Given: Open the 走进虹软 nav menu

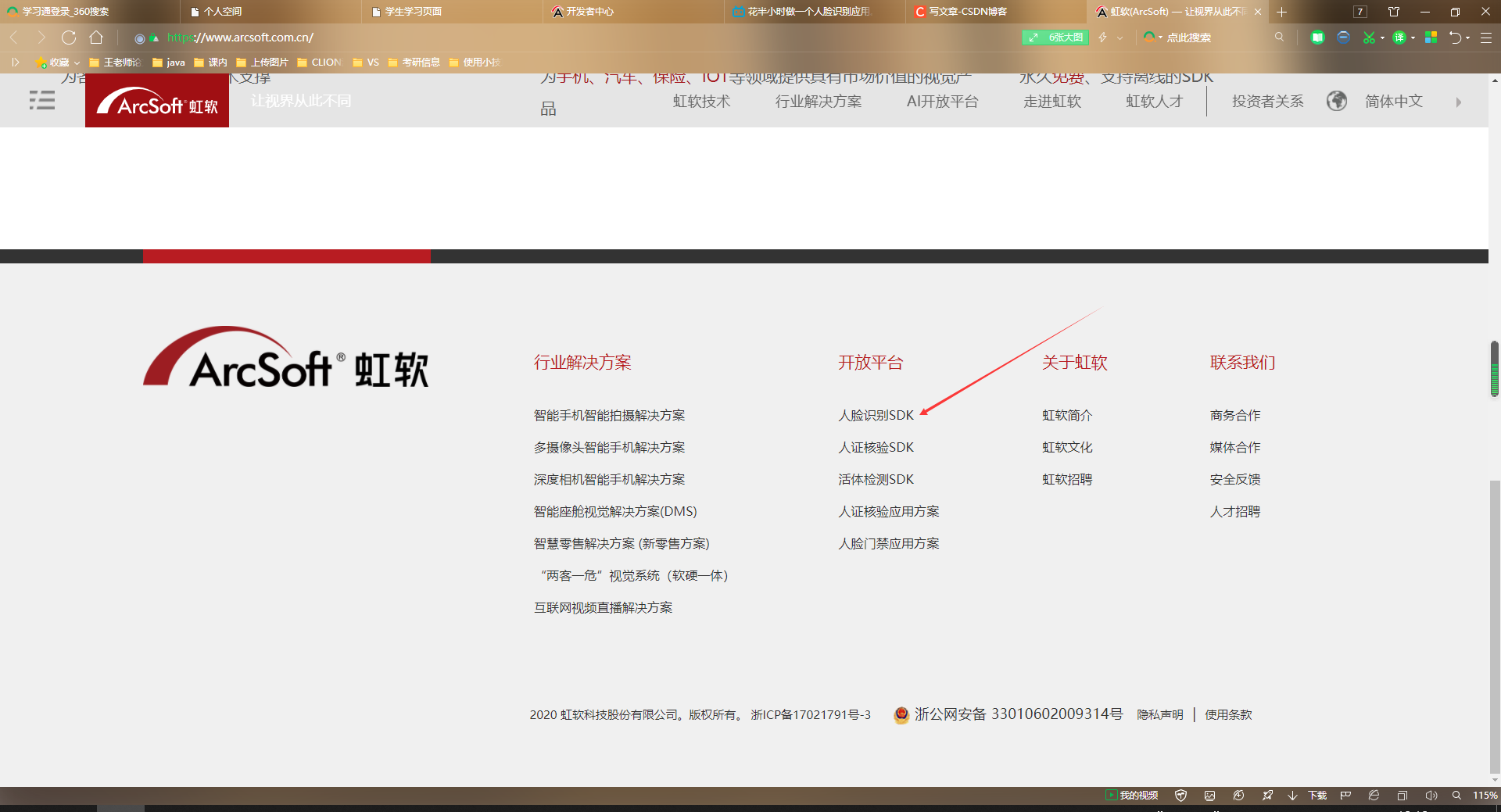Looking at the screenshot, I should (x=1052, y=101).
